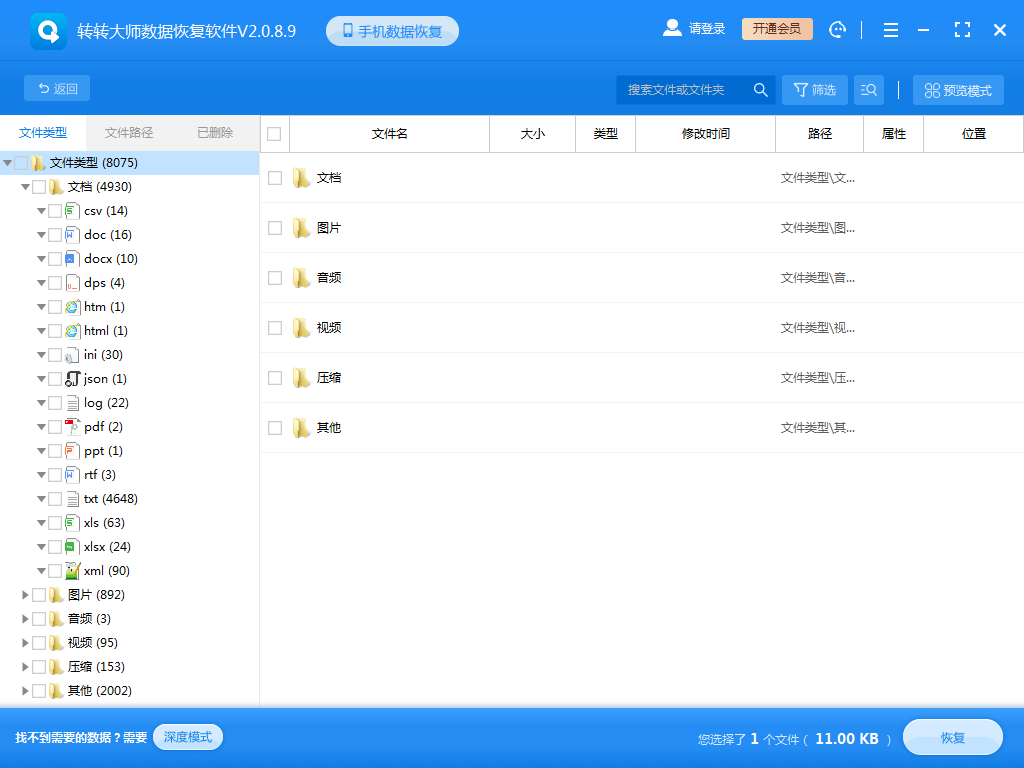Click the 开通会员 membership button
The width and height of the screenshot is (1024, 768).
pos(777,29)
